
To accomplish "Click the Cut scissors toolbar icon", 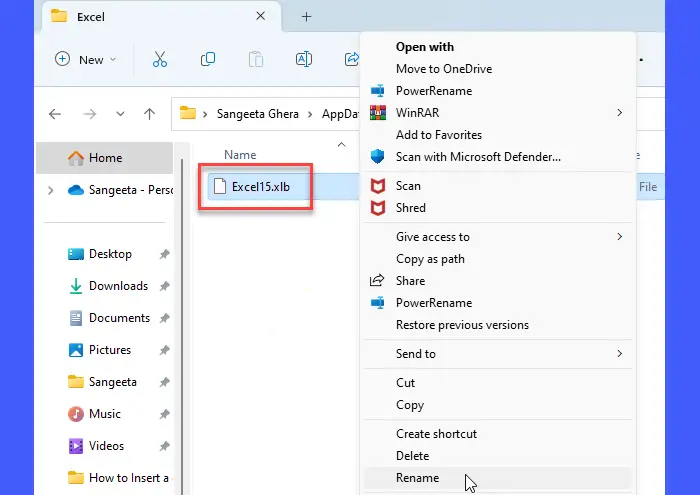I will point(160,59).
